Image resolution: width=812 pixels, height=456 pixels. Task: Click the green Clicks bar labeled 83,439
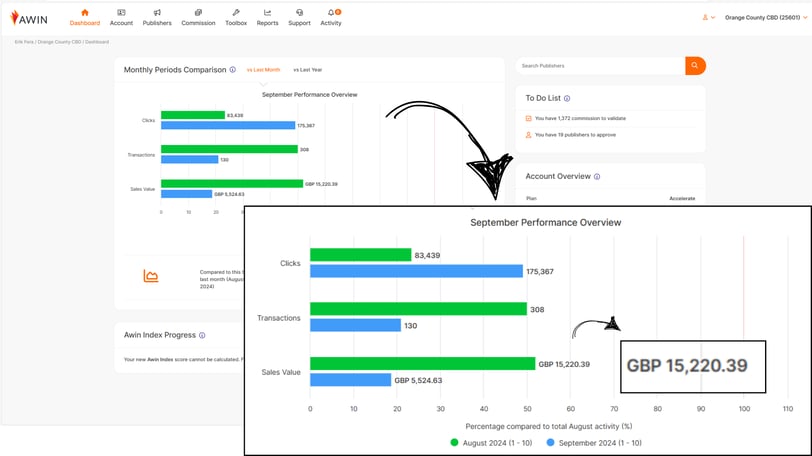[360, 255]
